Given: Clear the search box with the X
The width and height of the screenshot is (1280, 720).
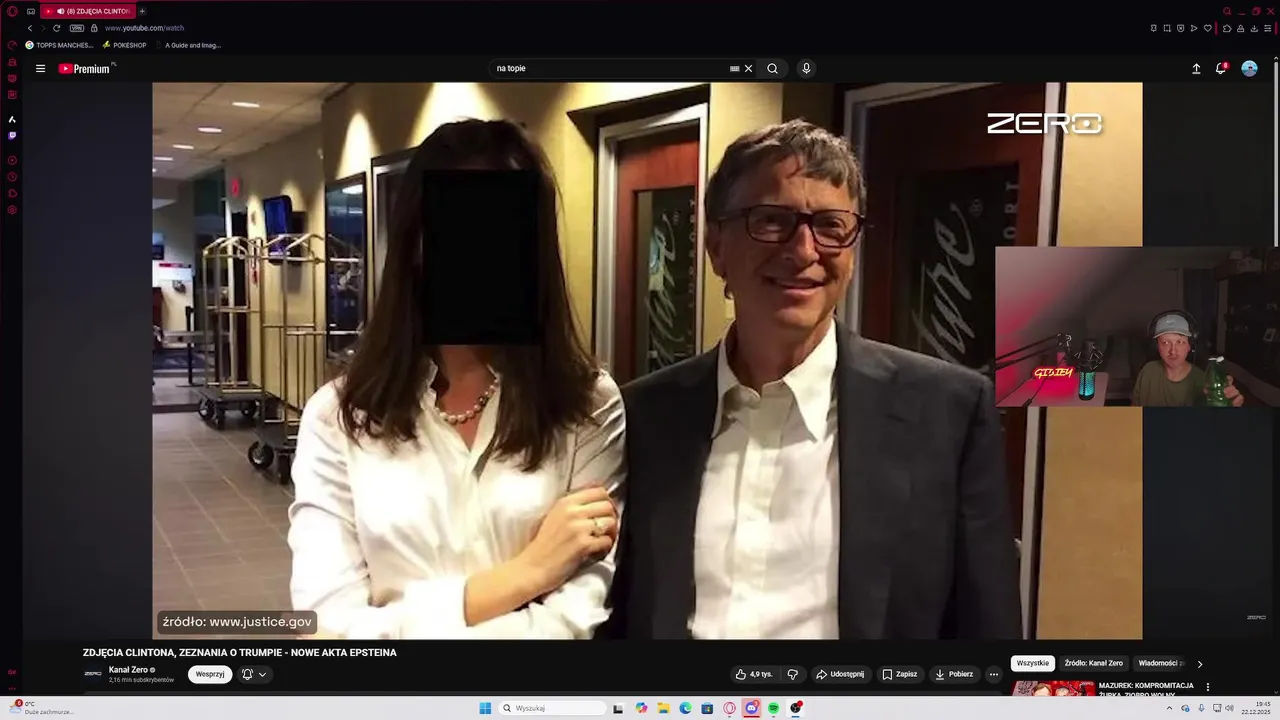Looking at the screenshot, I should click(x=748, y=69).
